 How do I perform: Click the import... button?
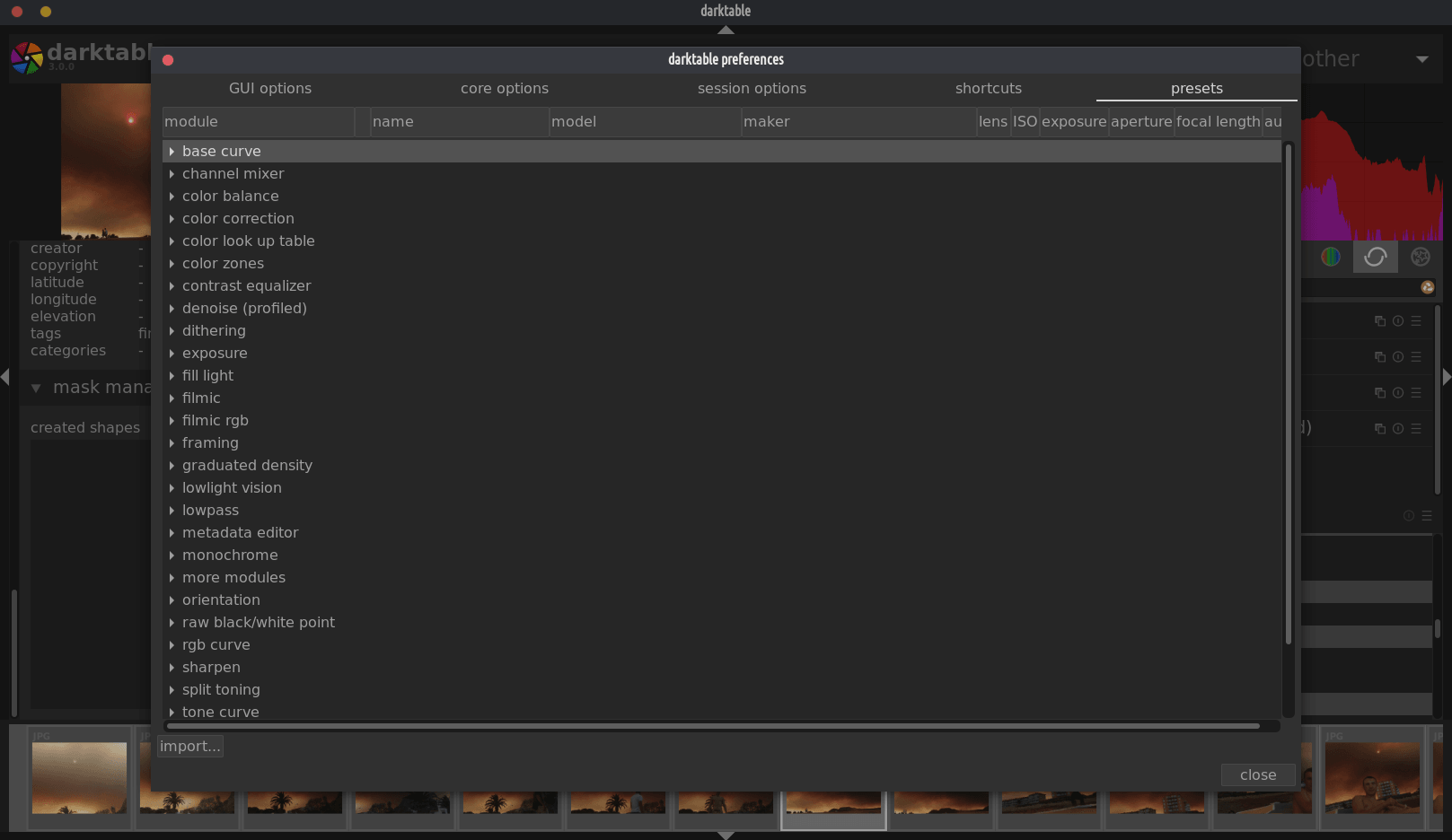click(190, 746)
